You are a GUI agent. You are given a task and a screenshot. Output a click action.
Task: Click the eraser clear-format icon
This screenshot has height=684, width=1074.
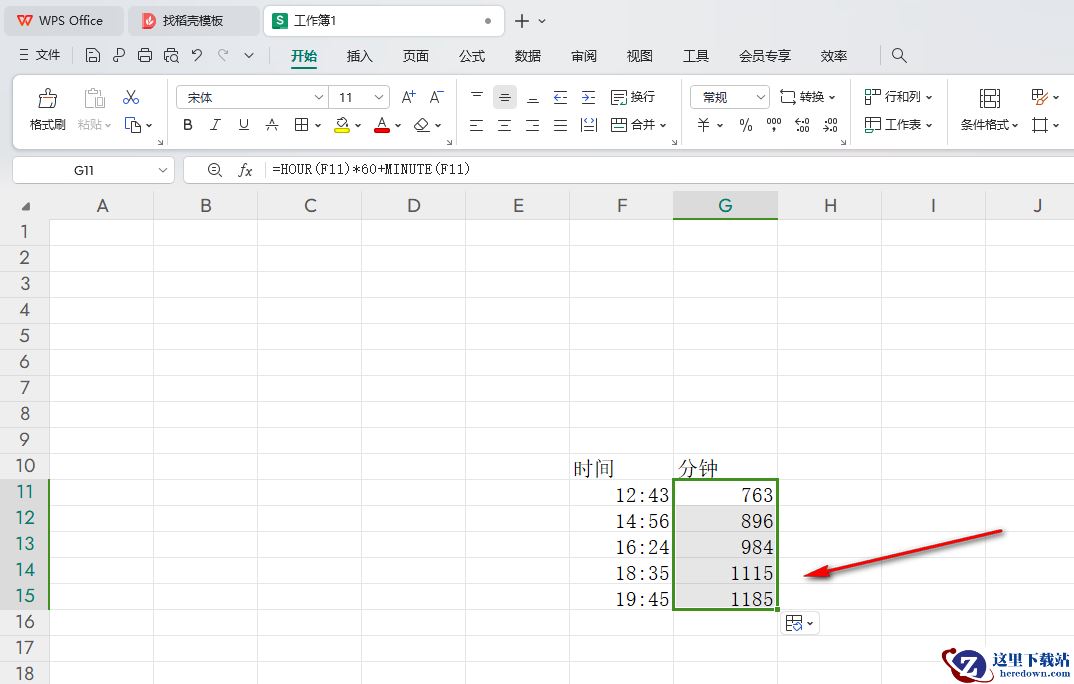pyautogui.click(x=422, y=125)
